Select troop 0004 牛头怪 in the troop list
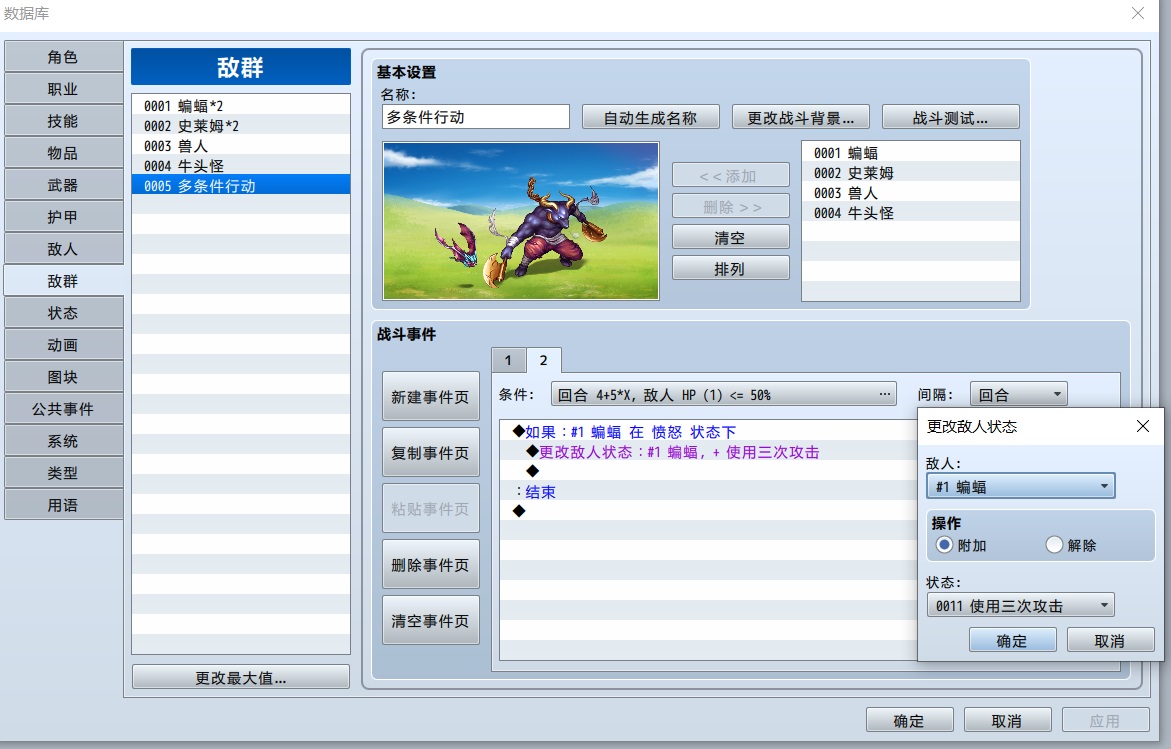 tap(240, 166)
